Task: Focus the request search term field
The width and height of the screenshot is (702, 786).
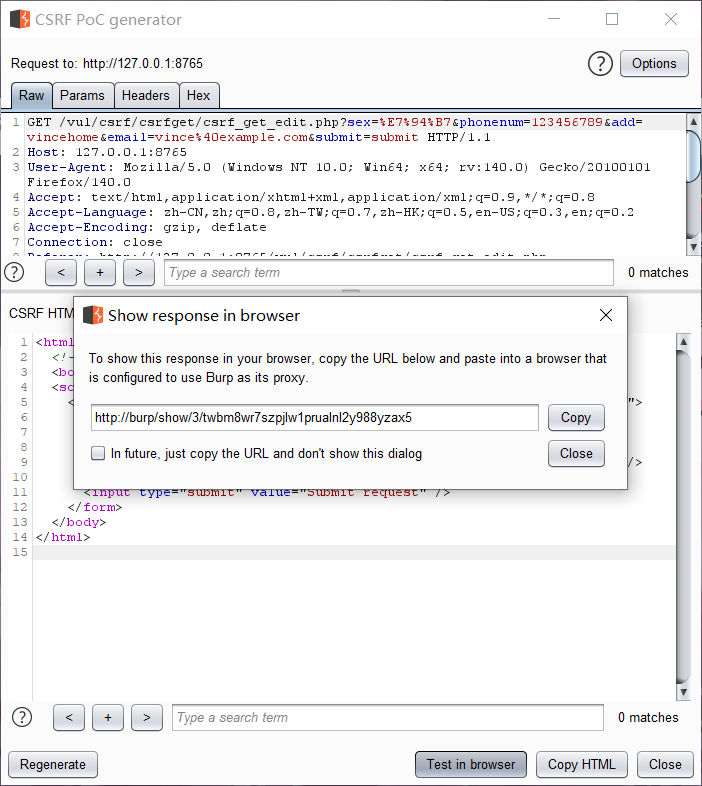Action: pos(389,273)
